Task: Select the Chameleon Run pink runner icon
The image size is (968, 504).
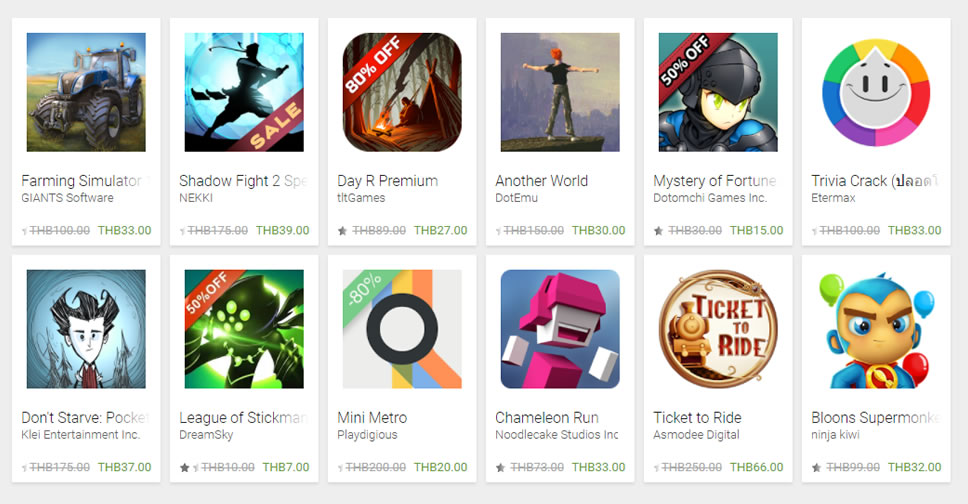Action: pyautogui.click(x=560, y=329)
